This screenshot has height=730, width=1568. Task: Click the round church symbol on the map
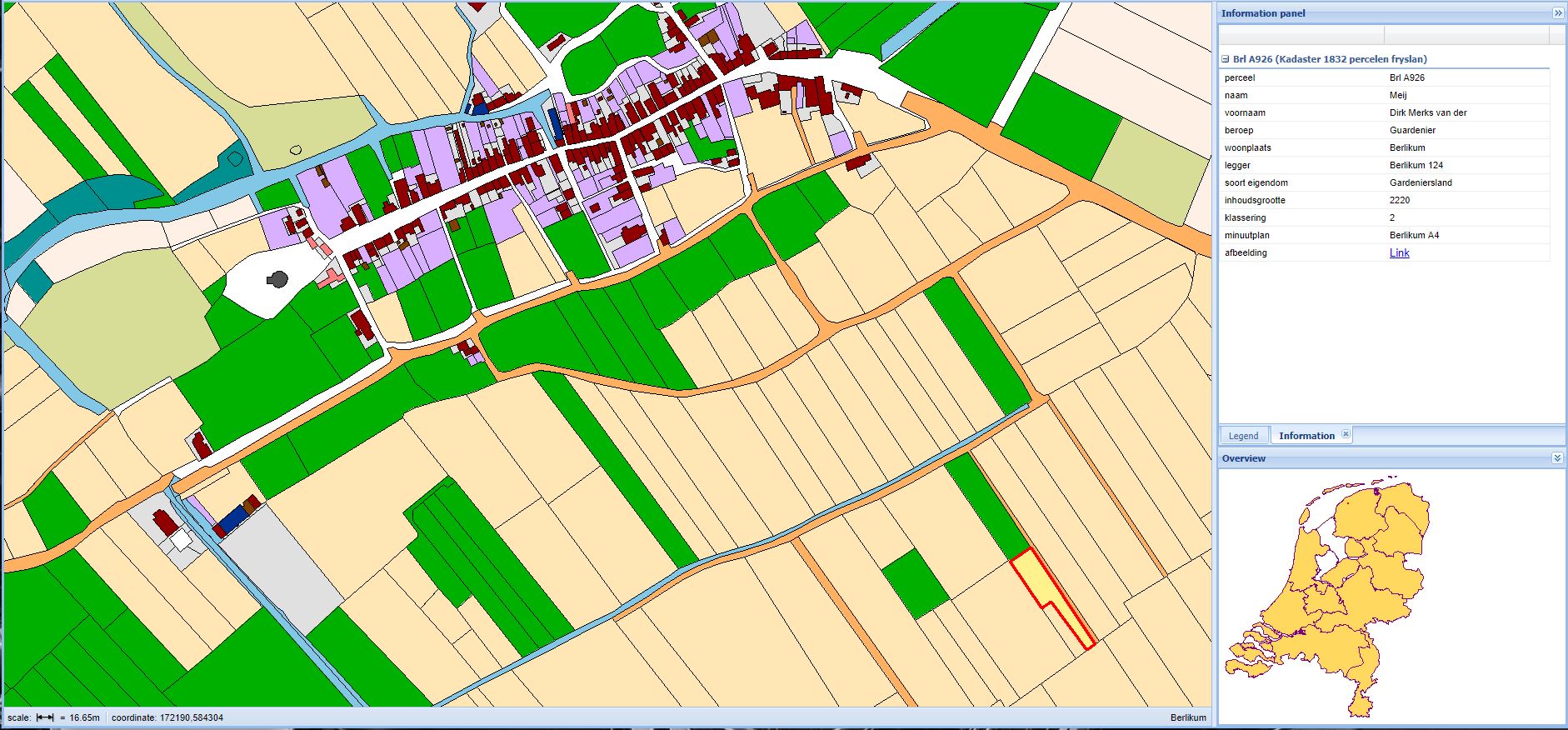tap(278, 279)
